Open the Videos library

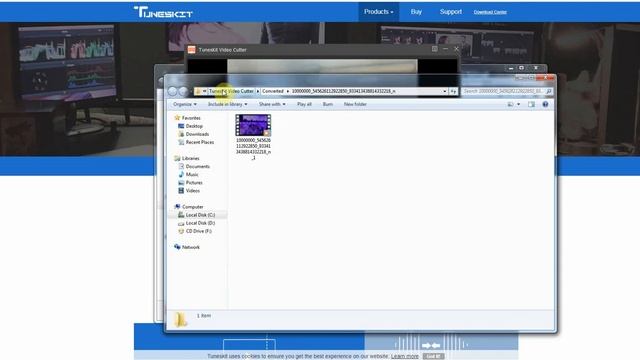(193, 191)
